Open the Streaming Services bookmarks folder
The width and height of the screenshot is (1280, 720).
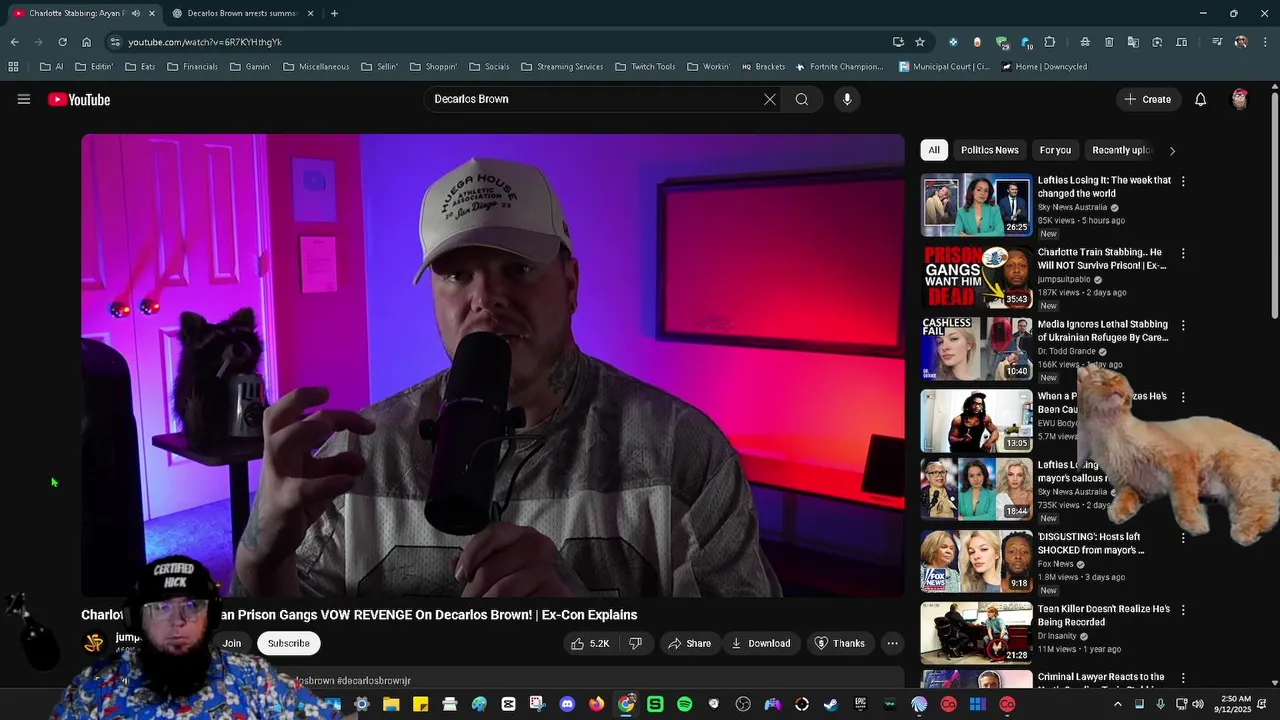point(562,67)
